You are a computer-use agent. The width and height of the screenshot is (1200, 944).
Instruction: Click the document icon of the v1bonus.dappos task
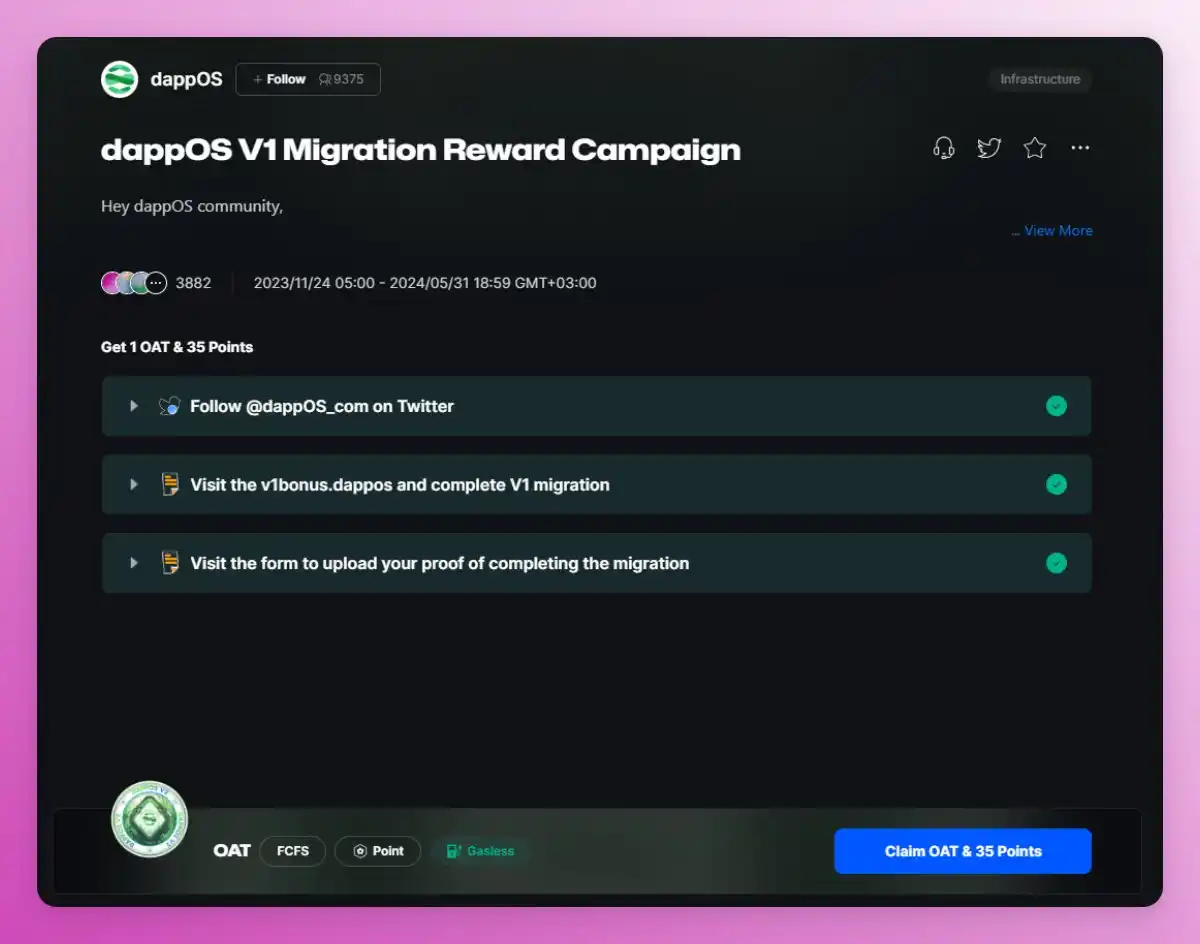170,485
